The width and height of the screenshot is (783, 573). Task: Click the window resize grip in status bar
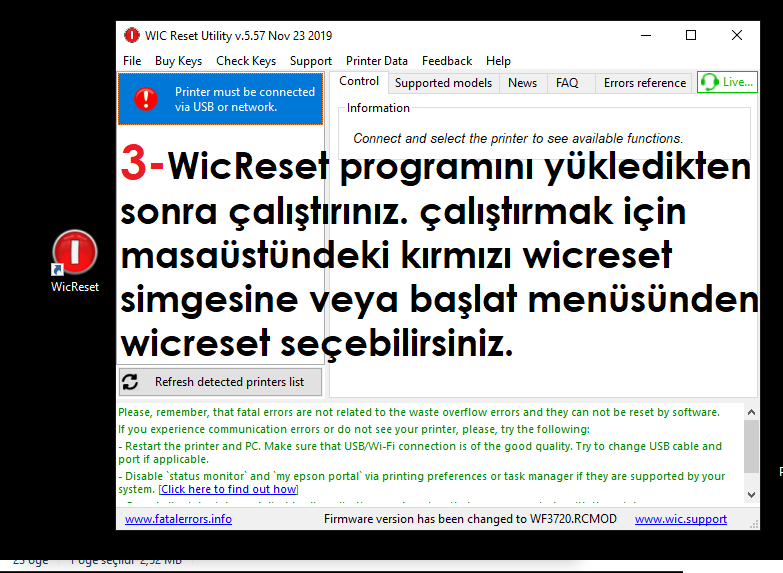pos(755,524)
